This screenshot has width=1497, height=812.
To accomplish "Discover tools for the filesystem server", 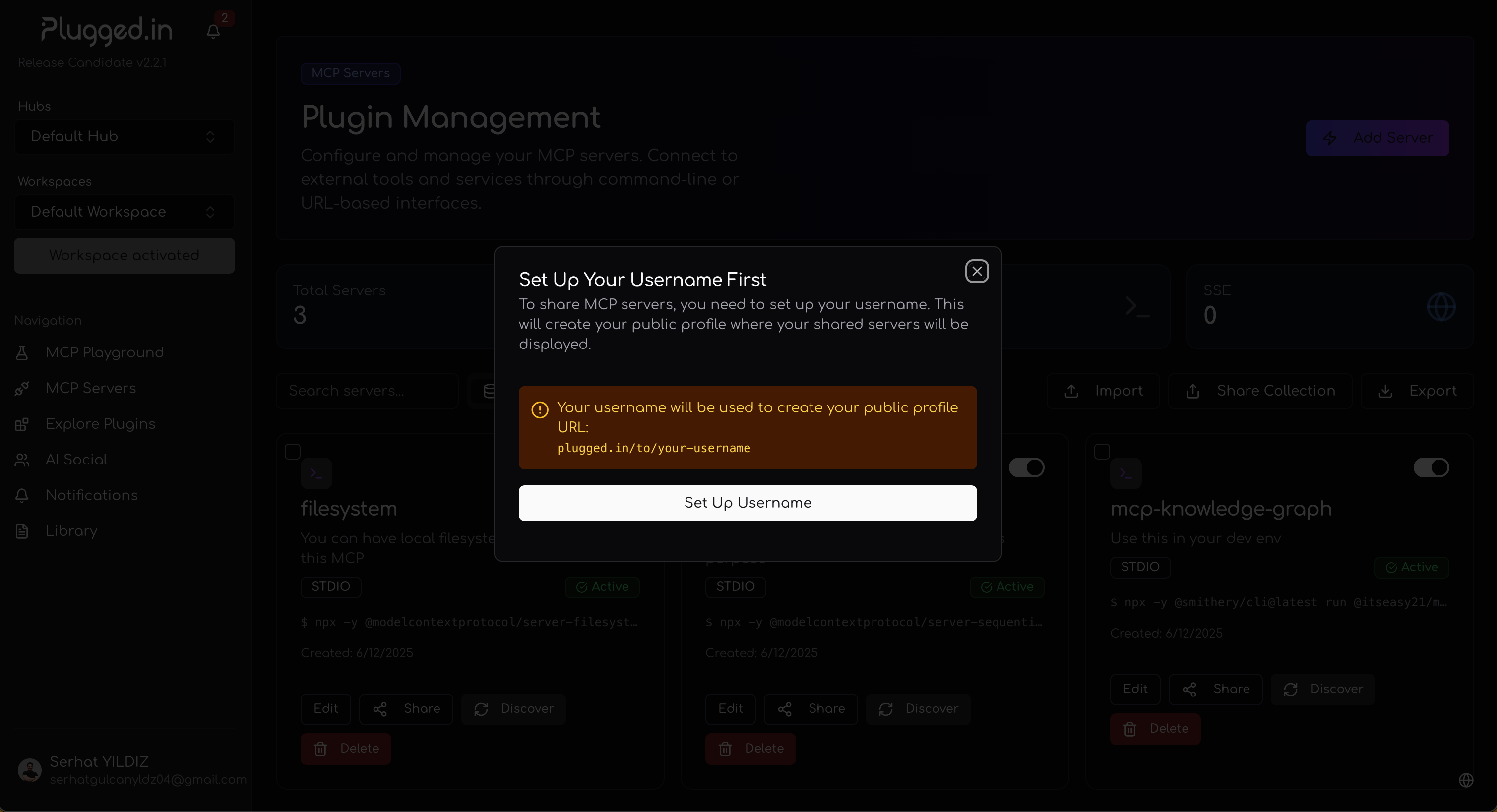I will (x=513, y=709).
